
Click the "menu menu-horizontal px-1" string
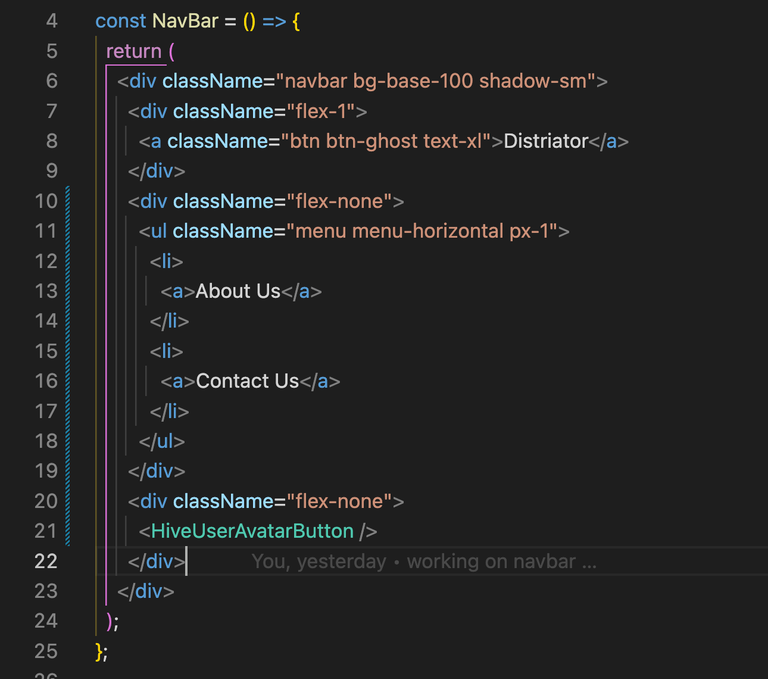(x=422, y=231)
